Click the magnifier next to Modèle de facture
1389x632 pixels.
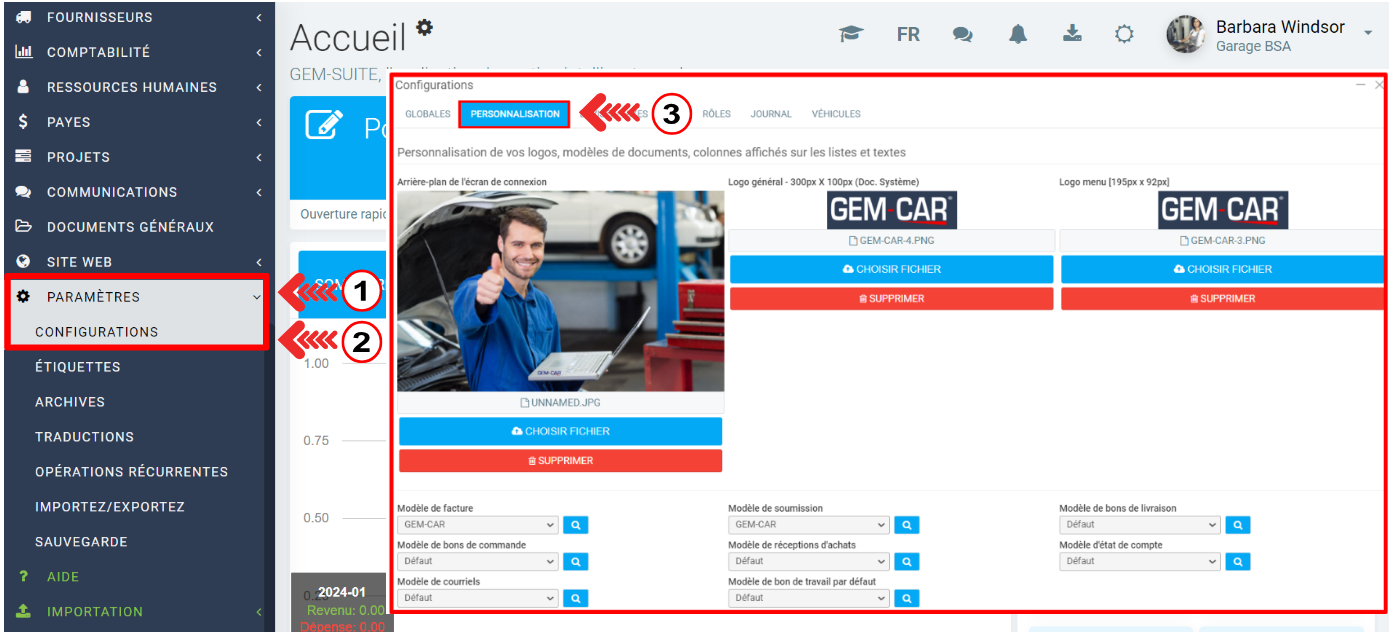point(576,525)
